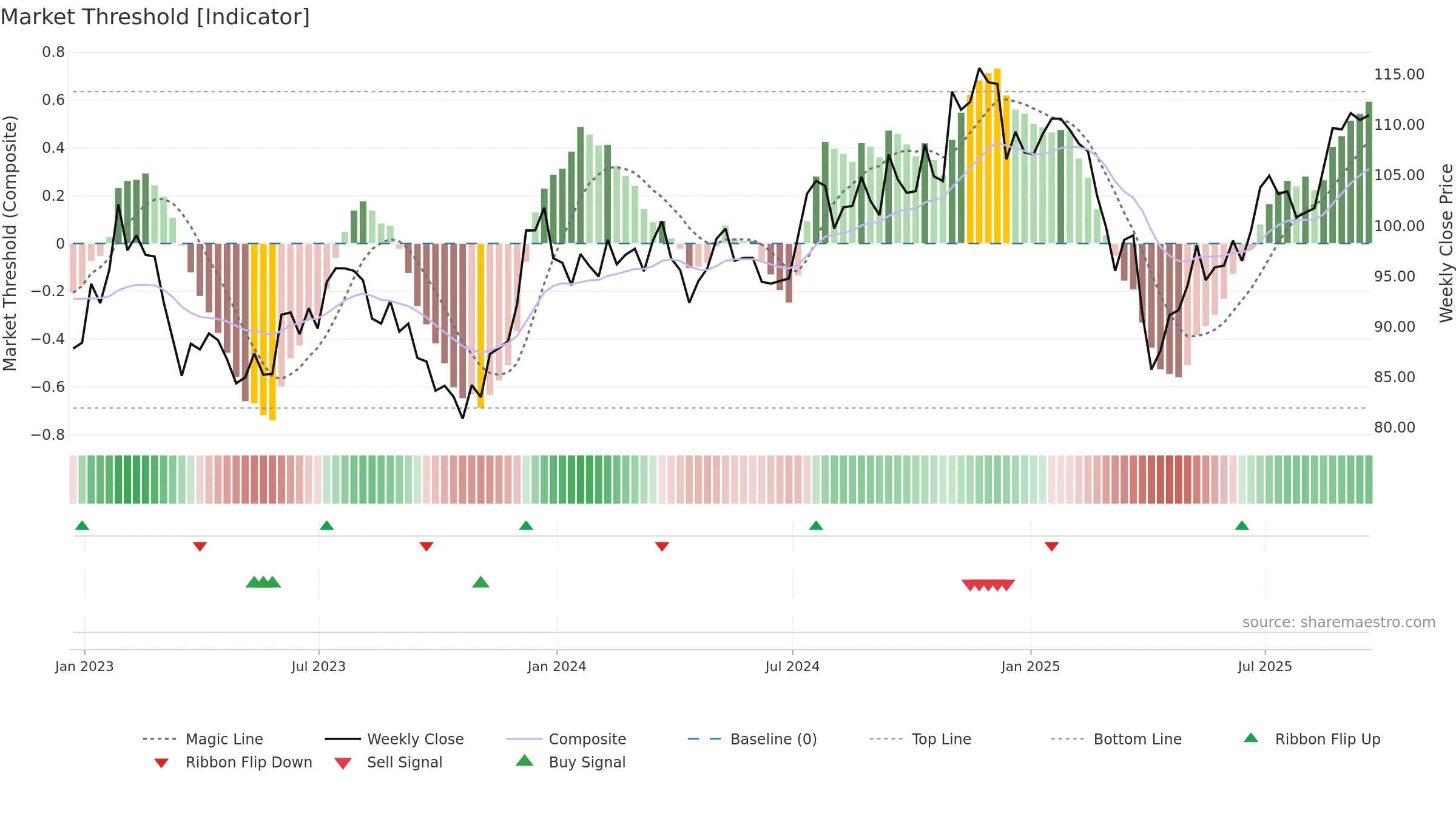Click the 0.4 left axis tick label
1456x819 pixels.
click(x=53, y=148)
